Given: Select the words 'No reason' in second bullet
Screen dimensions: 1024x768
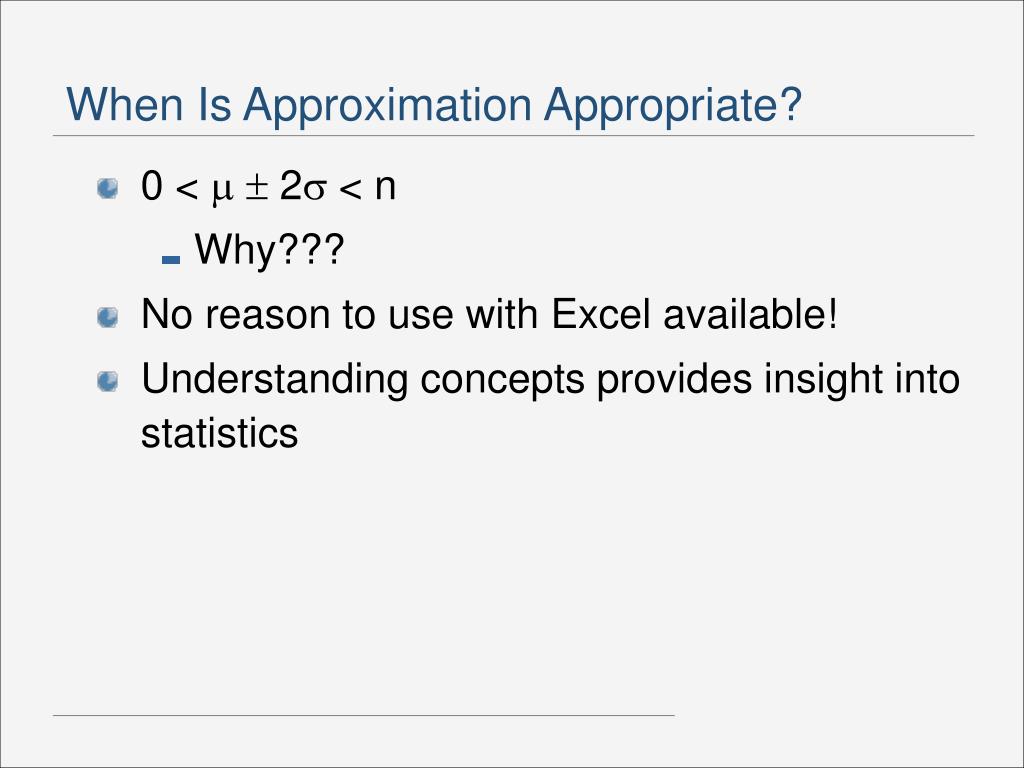Looking at the screenshot, I should (x=235, y=314).
